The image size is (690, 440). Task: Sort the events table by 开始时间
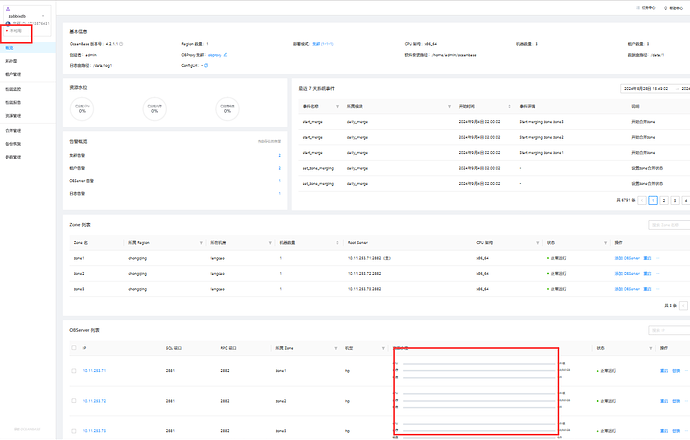tap(510, 106)
